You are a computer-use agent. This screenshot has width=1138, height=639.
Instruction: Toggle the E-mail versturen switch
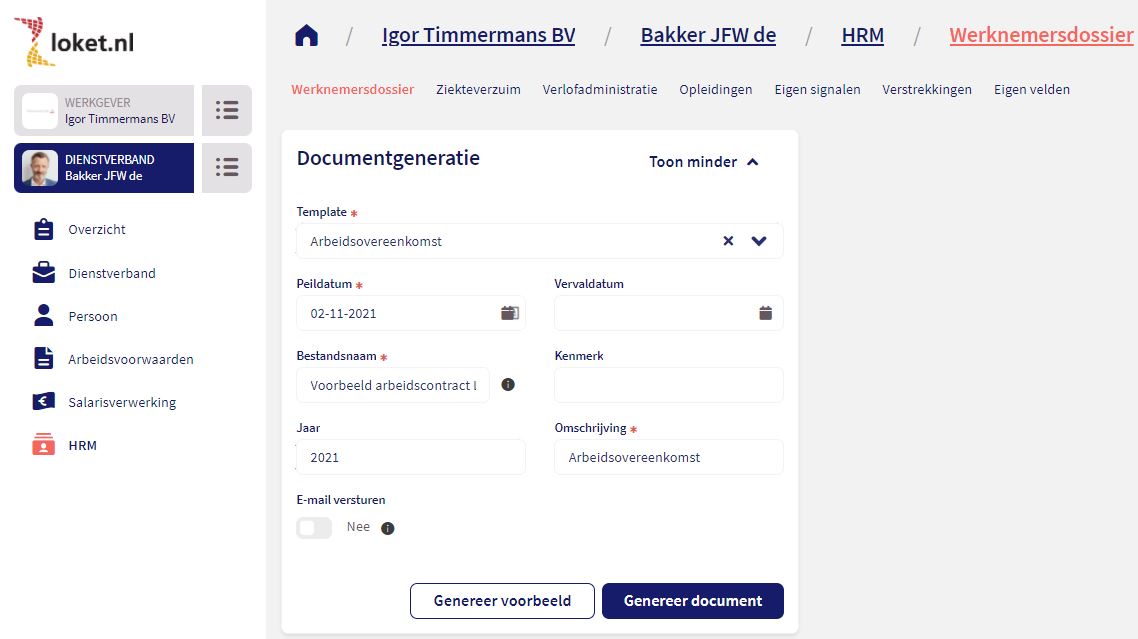[x=314, y=527]
